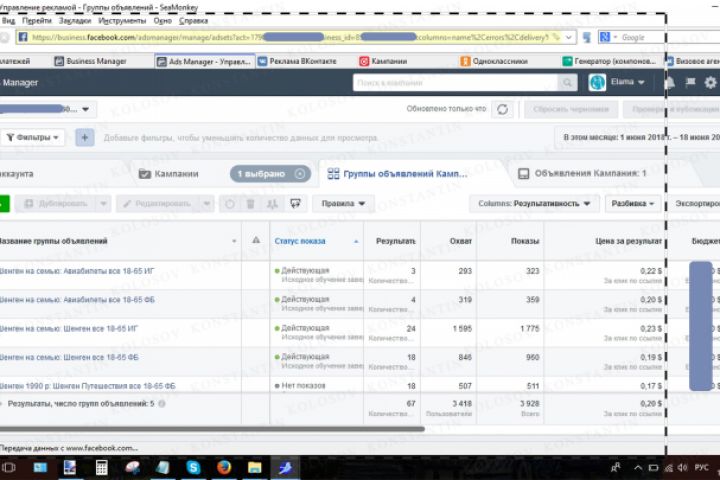Click the browser address bar URL
Image resolution: width=720 pixels, height=480 pixels.
[x=294, y=37]
